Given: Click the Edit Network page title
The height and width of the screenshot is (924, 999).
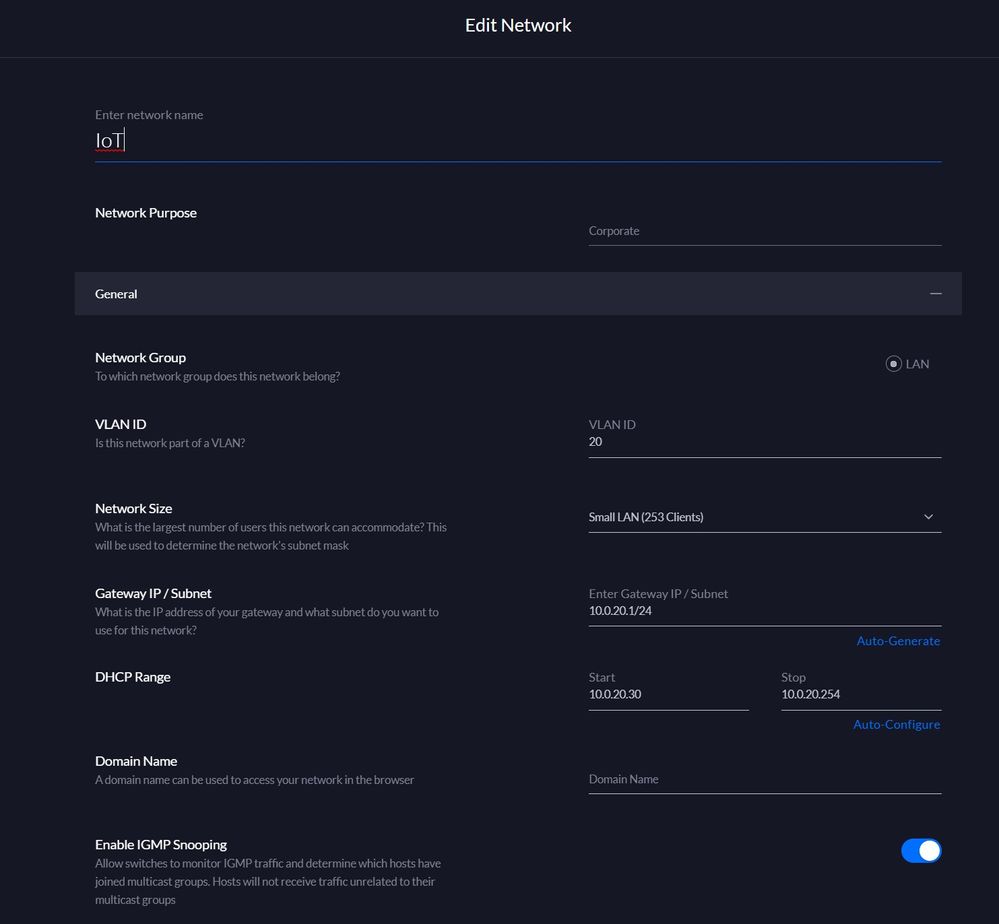Looking at the screenshot, I should [x=518, y=25].
